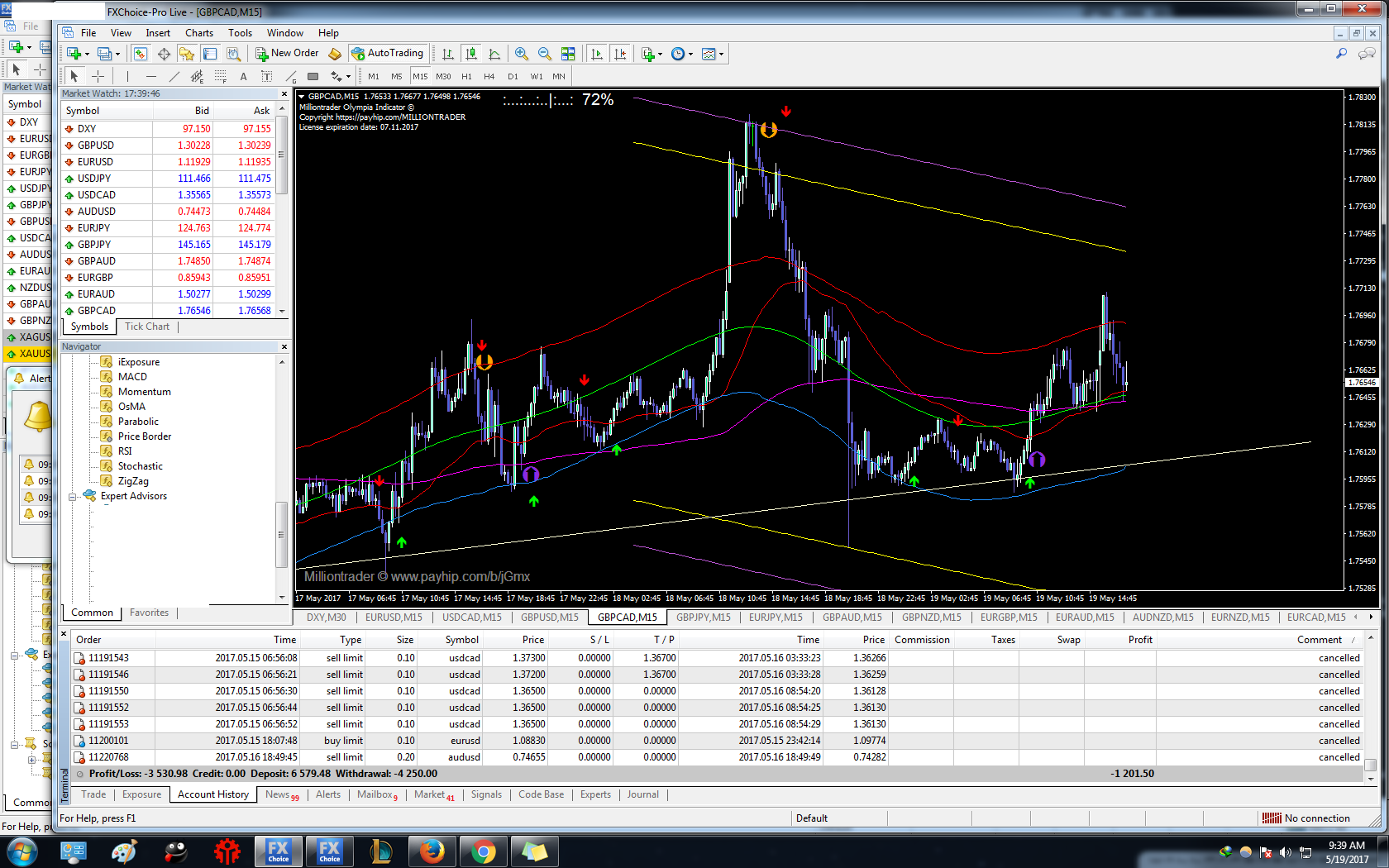Open the Journal tab
Screen dimensions: 1389x868
pos(642,794)
